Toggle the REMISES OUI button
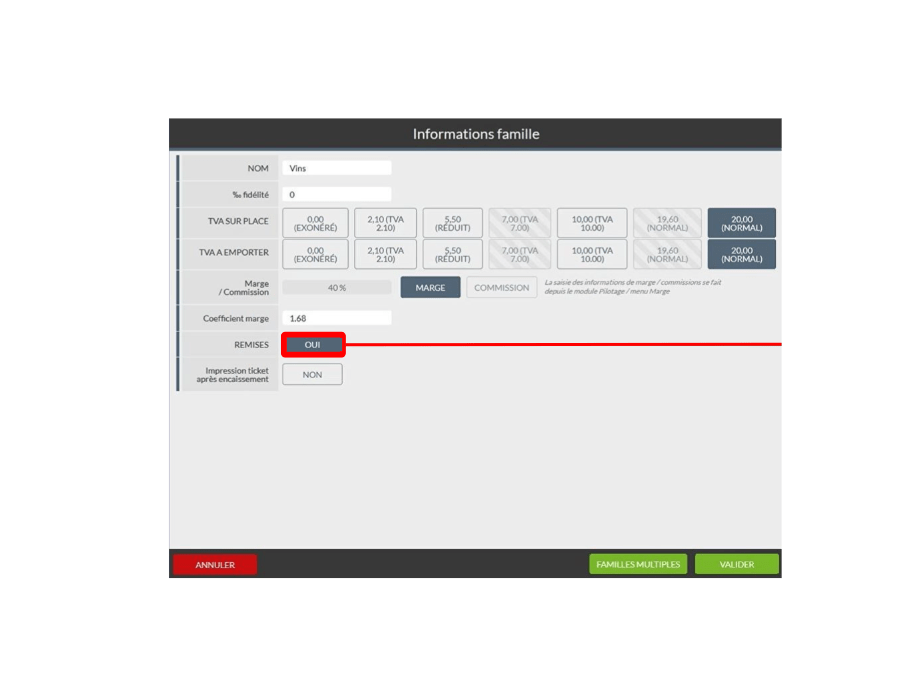Image resolution: width=922 pixels, height=696 pixels. click(313, 344)
